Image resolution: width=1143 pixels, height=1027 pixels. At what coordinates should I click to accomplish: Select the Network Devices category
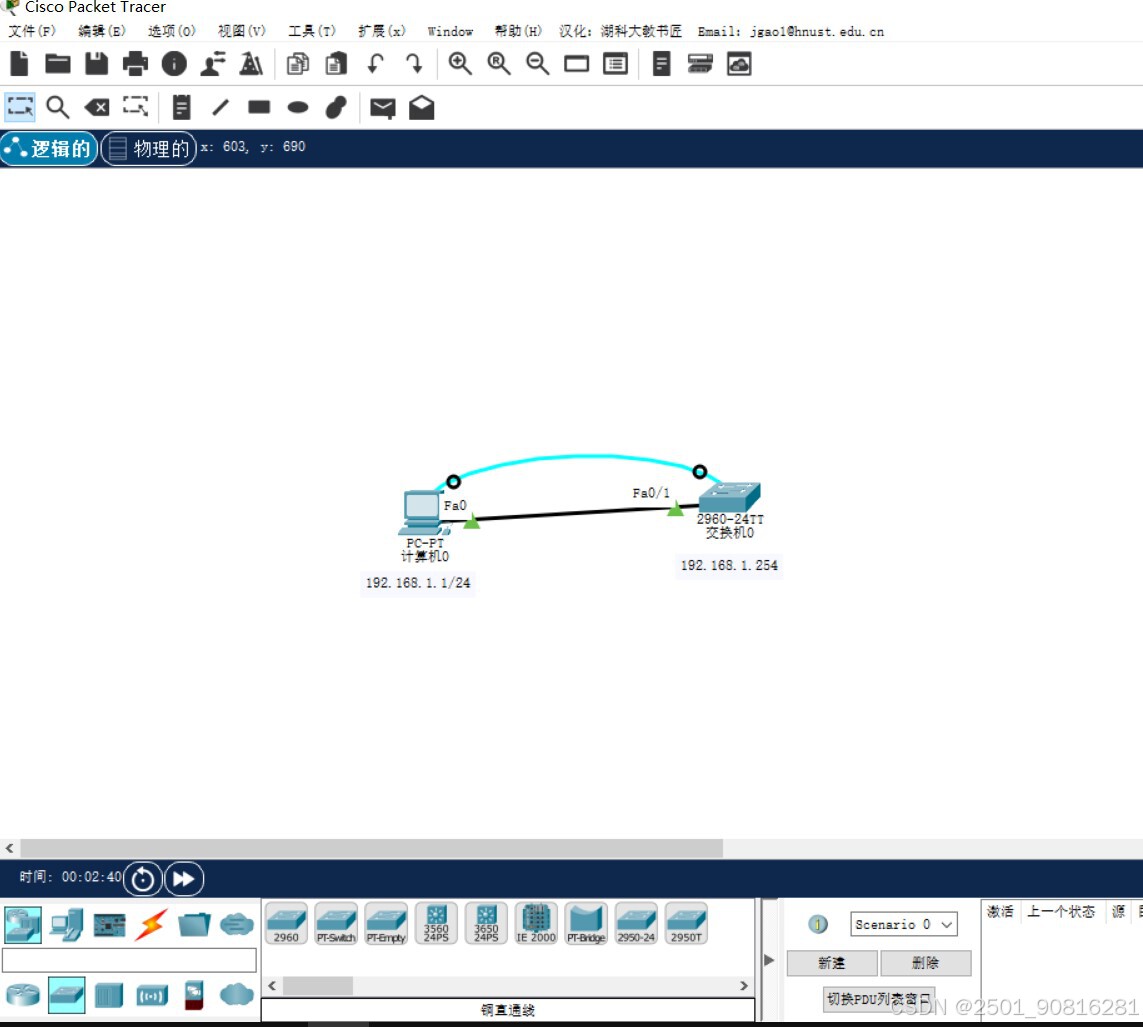pos(23,925)
